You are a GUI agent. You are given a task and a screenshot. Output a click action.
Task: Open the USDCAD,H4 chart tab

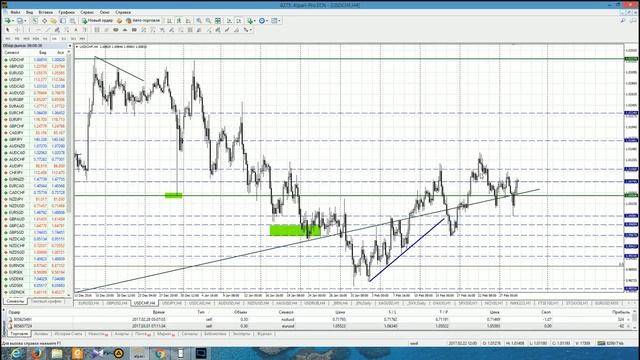[200, 303]
